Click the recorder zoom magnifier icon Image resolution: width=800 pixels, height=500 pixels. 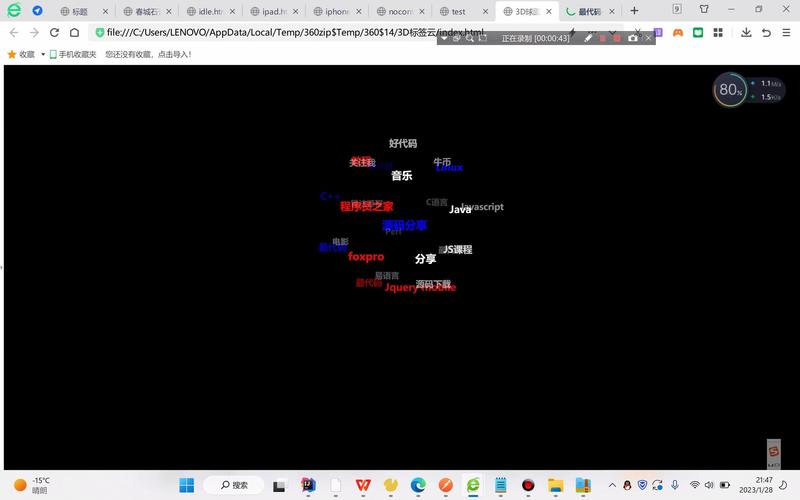pos(469,38)
